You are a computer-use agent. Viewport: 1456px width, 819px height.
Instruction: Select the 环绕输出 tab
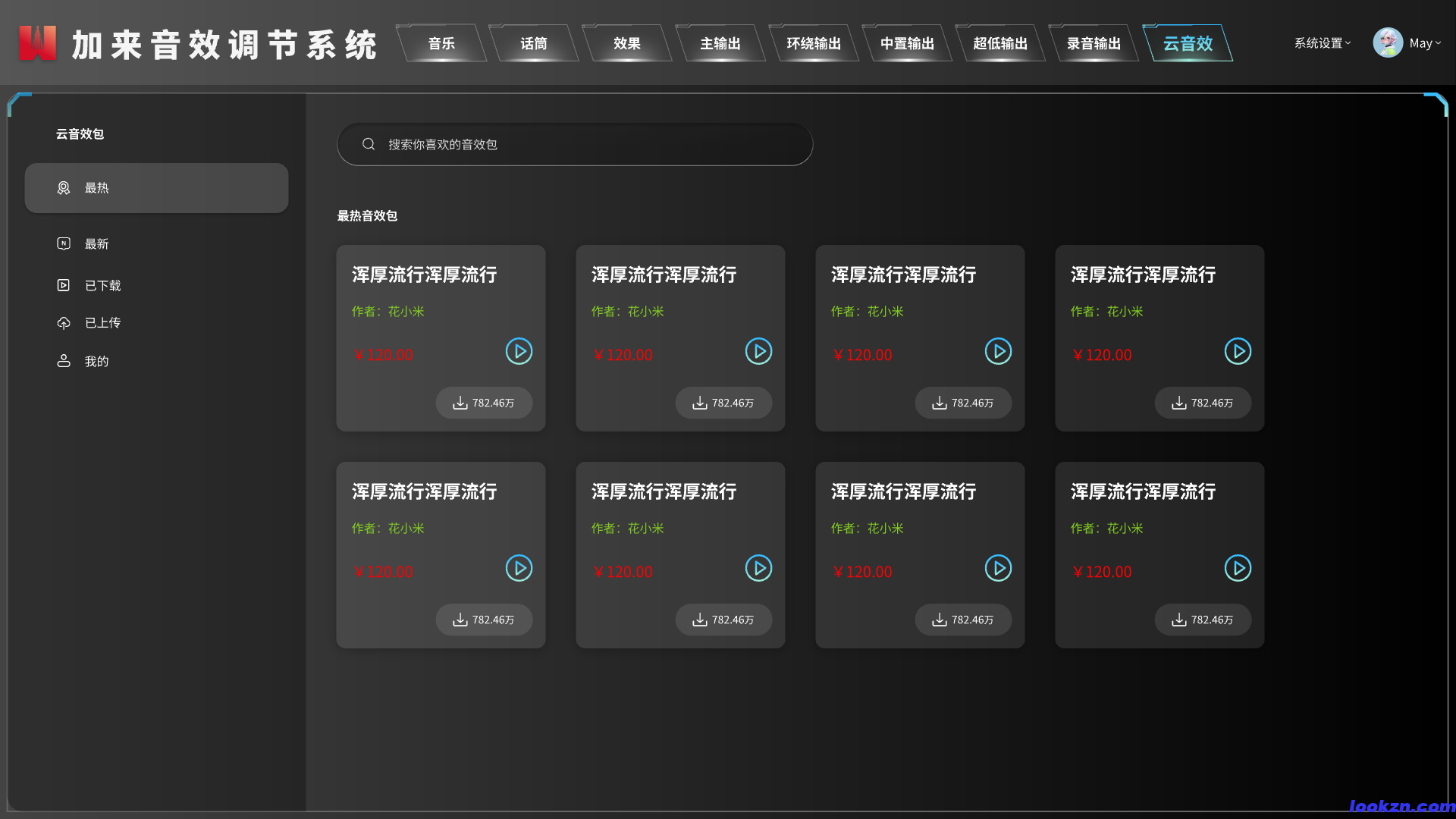click(x=814, y=43)
